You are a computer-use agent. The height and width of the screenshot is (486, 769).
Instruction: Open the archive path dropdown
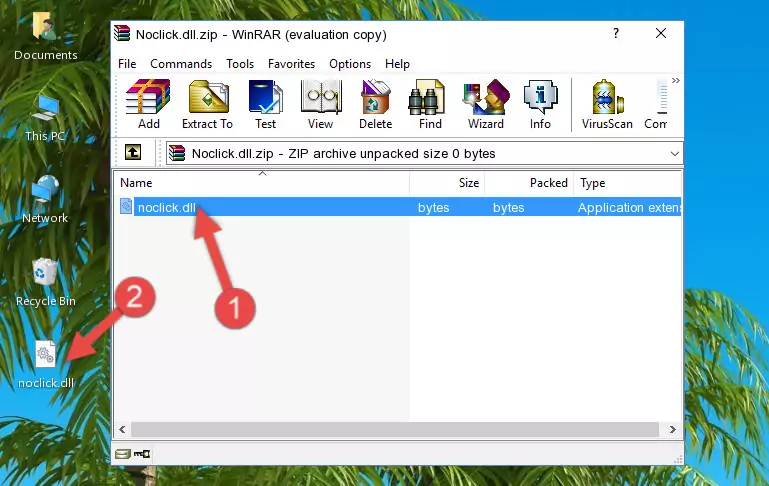(x=675, y=153)
